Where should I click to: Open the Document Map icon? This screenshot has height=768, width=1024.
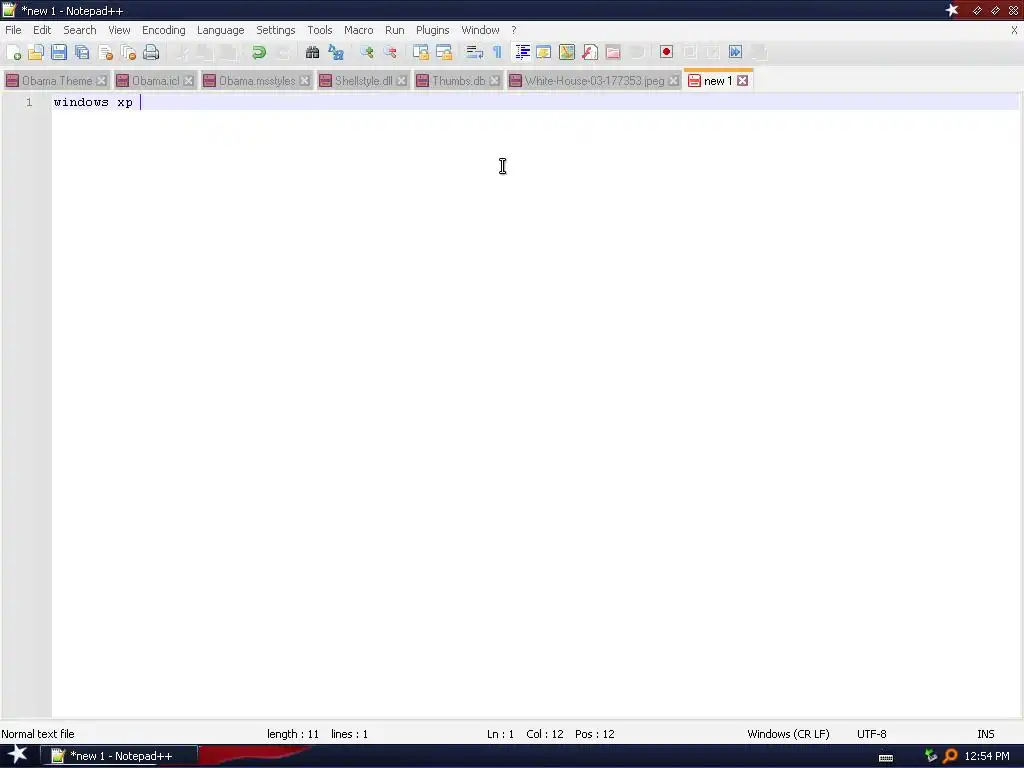(x=567, y=52)
